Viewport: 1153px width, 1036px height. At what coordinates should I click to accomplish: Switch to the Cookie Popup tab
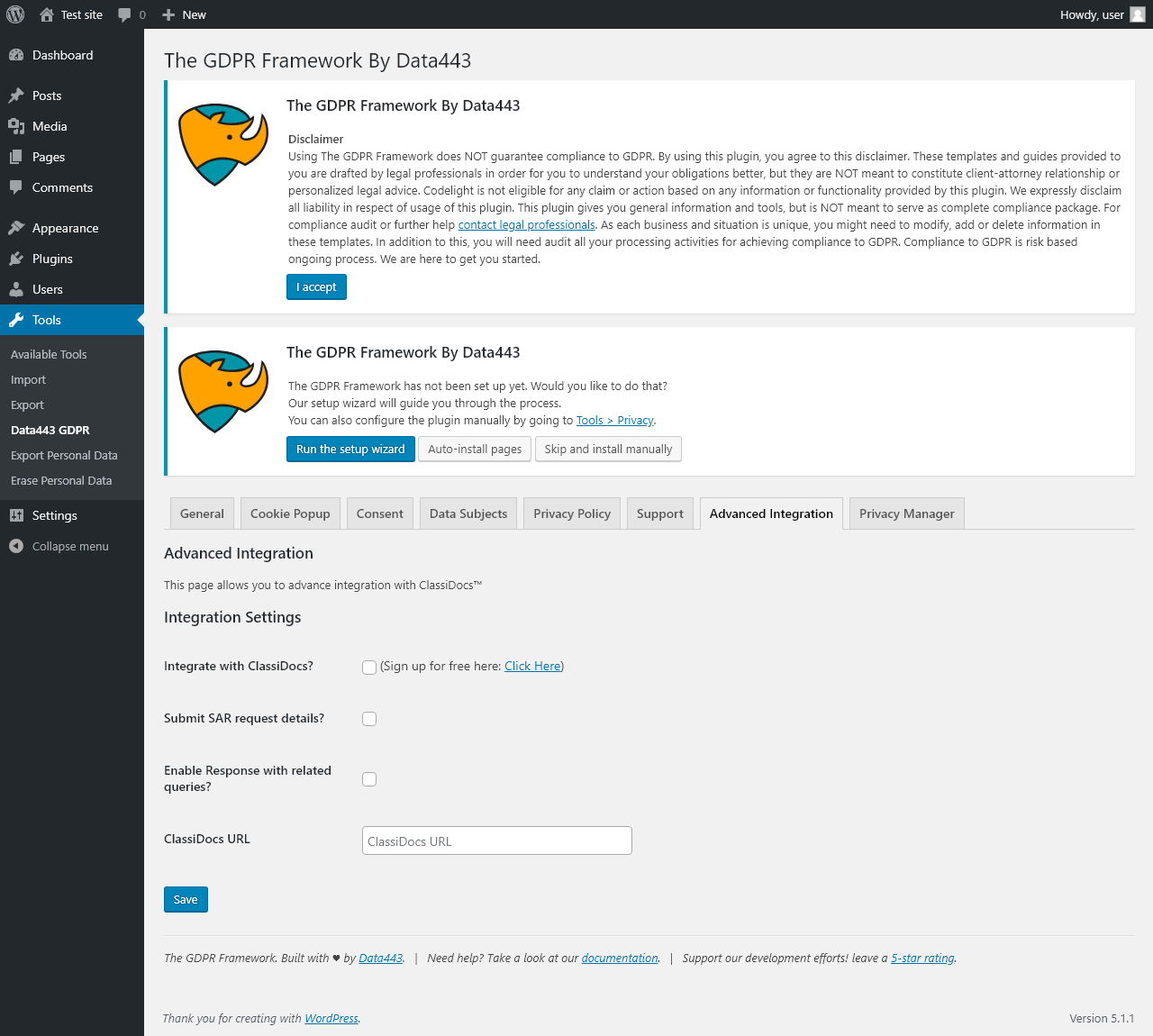(x=290, y=513)
